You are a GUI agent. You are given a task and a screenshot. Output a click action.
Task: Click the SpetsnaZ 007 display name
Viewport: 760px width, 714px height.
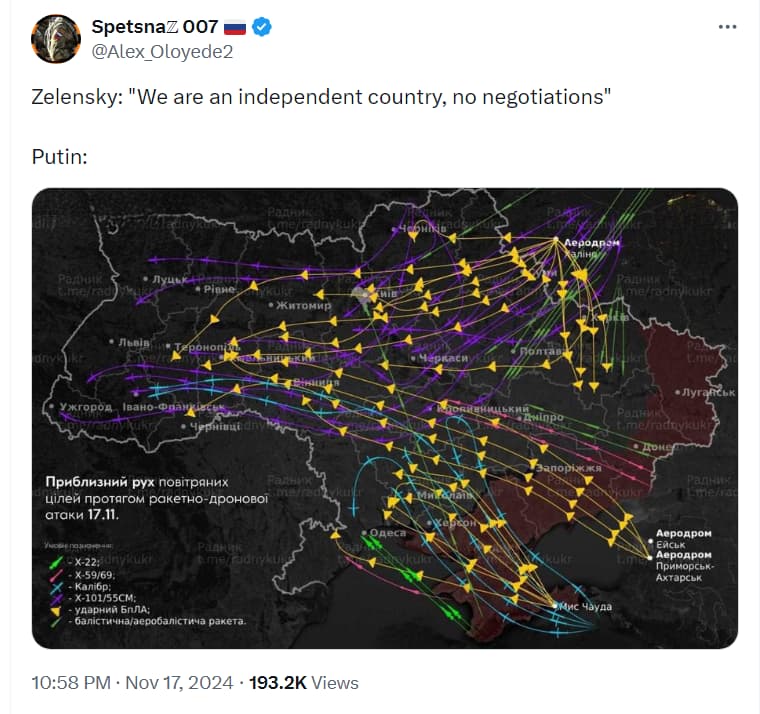(x=155, y=27)
